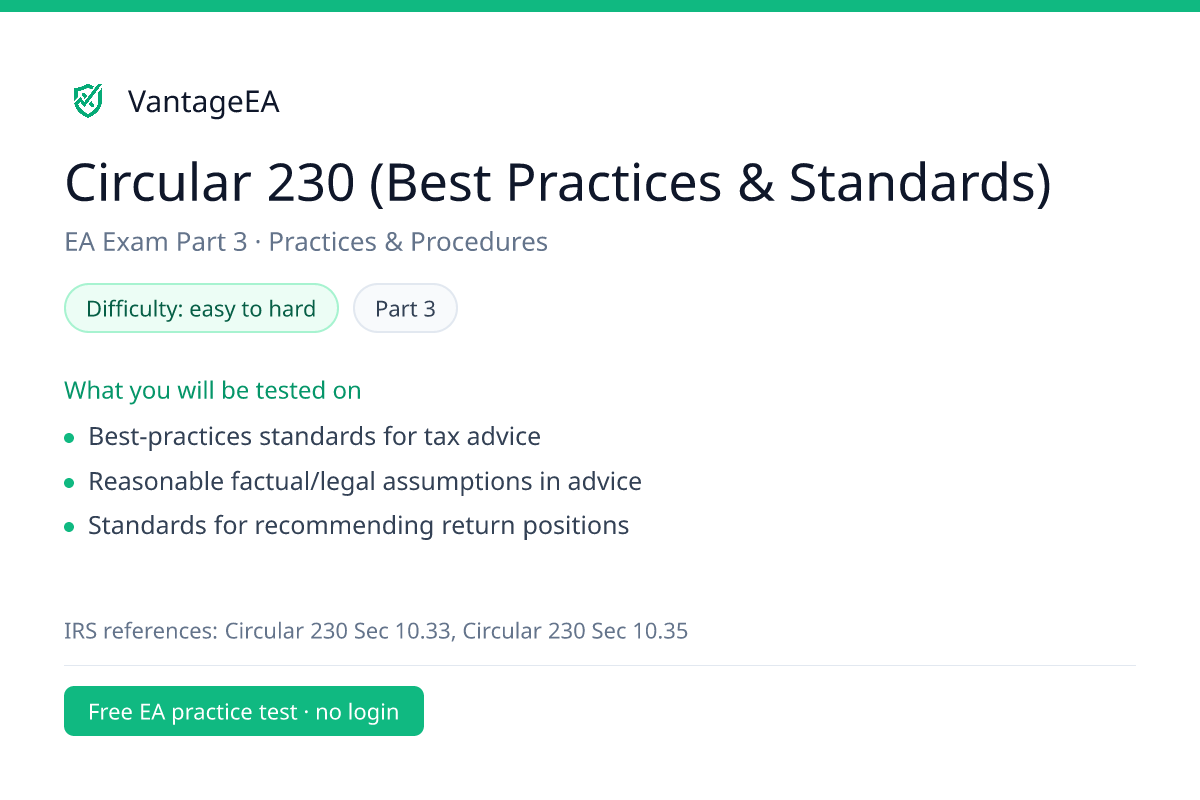Start the Free EA practice test button

pyautogui.click(x=244, y=711)
